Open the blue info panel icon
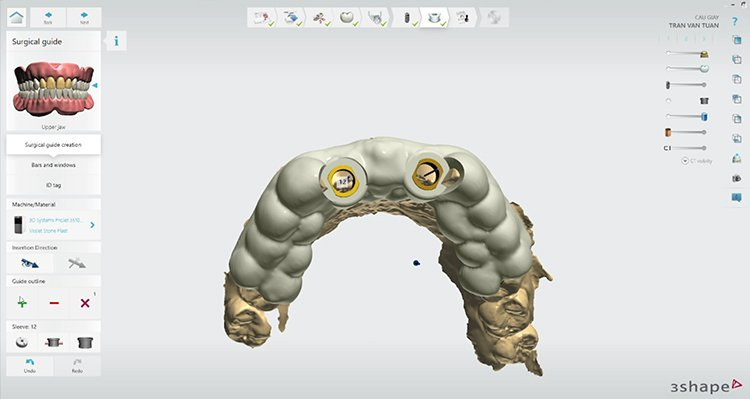This screenshot has height=399, width=750. coord(116,41)
